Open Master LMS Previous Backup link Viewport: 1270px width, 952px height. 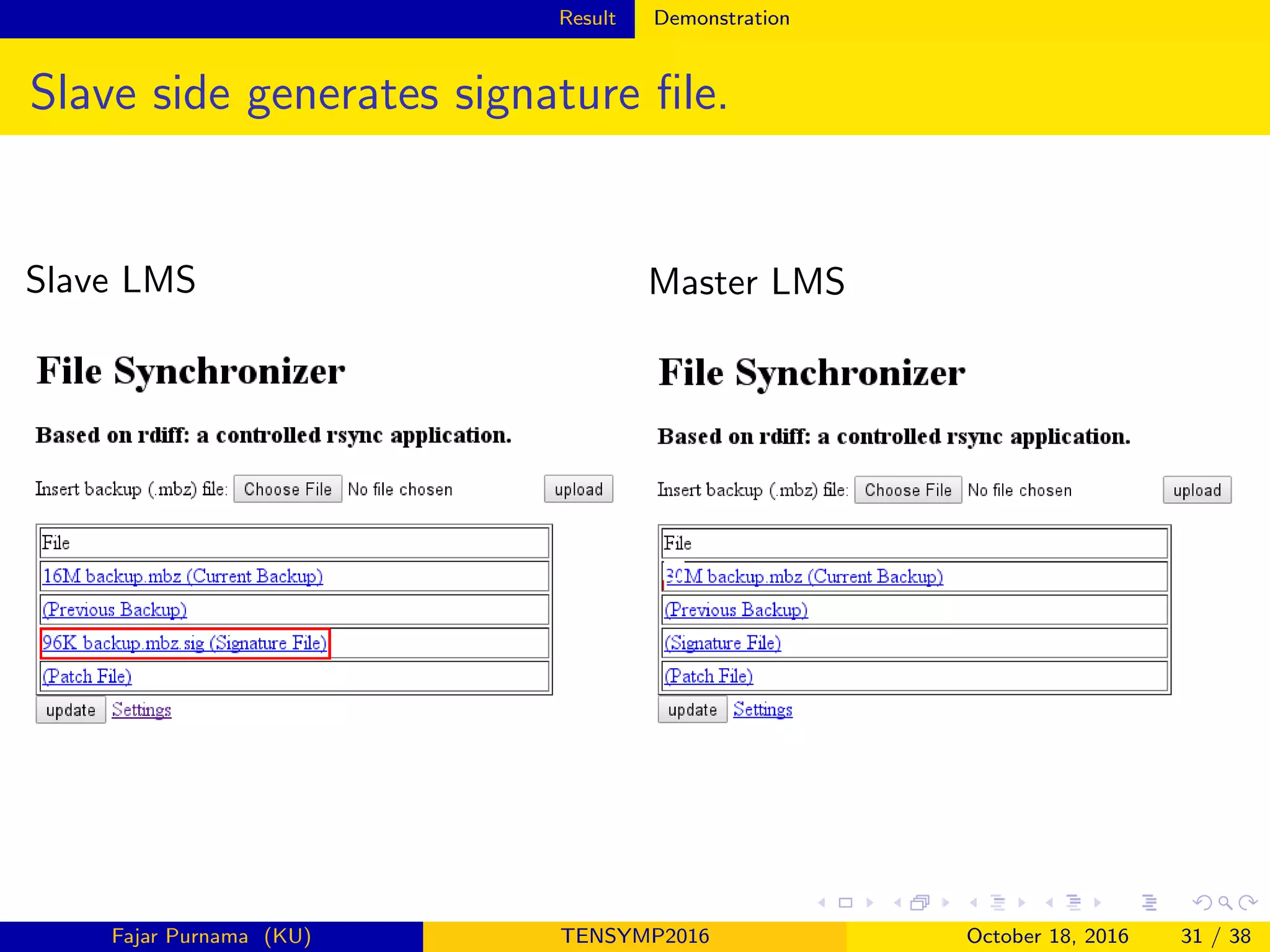coord(736,610)
